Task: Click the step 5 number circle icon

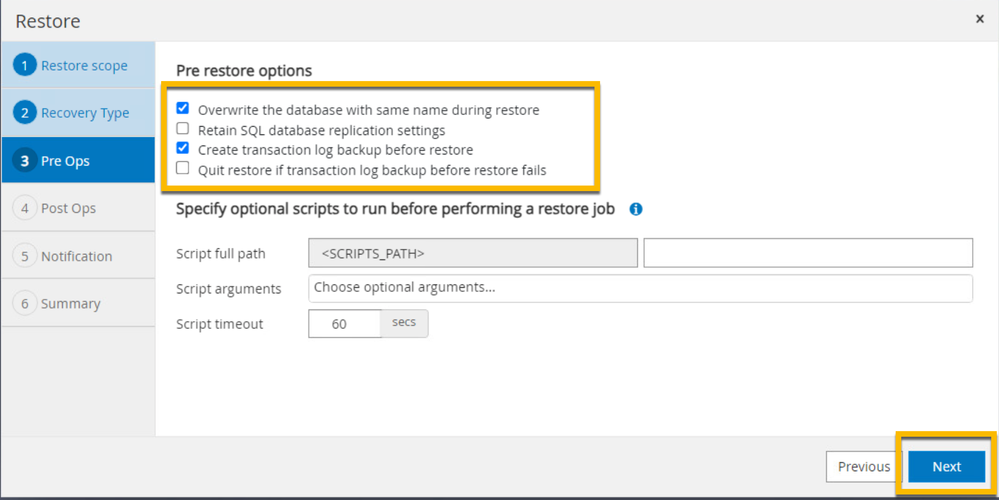Action: click(25, 256)
